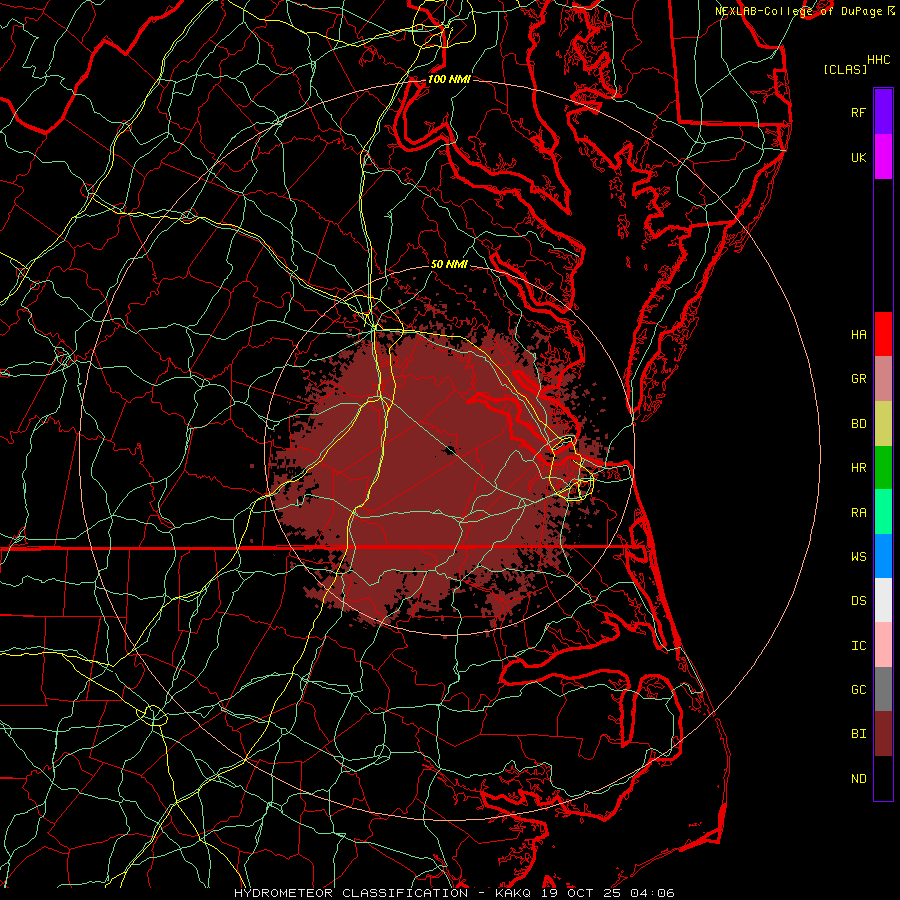Click the BD yellow legend swatch
900x900 pixels.
[883, 424]
